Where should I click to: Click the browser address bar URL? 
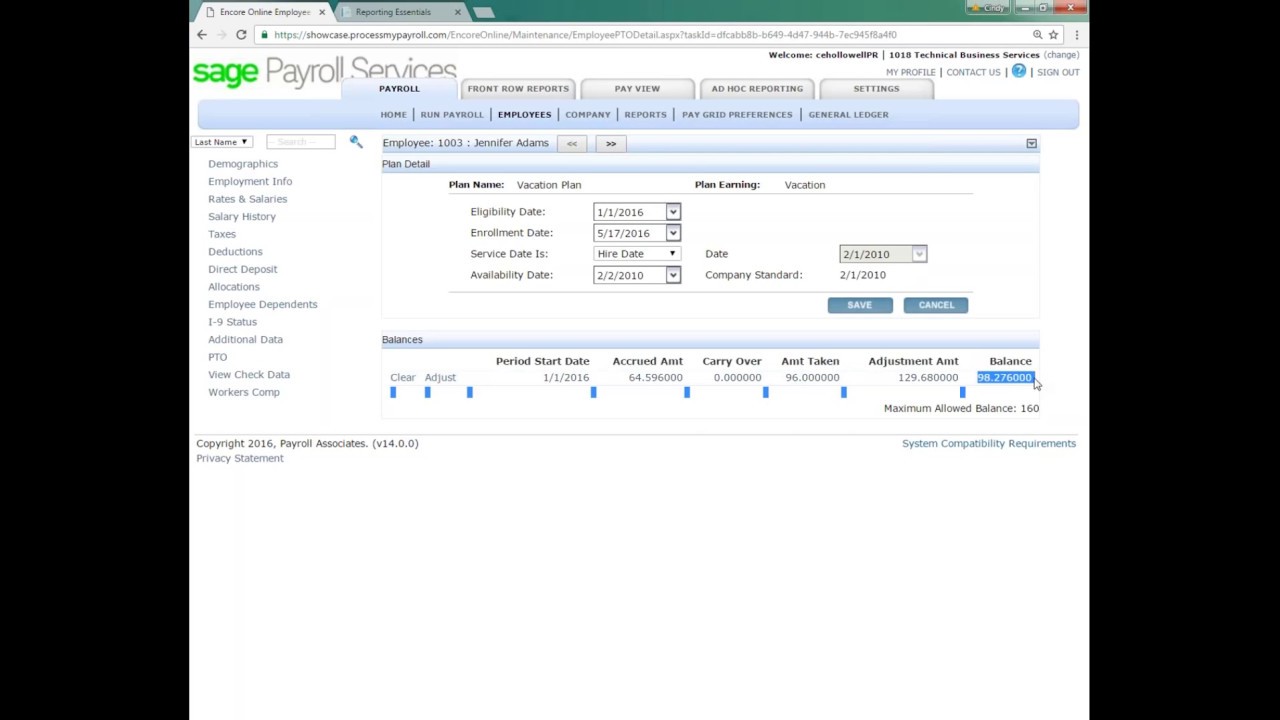[x=585, y=35]
